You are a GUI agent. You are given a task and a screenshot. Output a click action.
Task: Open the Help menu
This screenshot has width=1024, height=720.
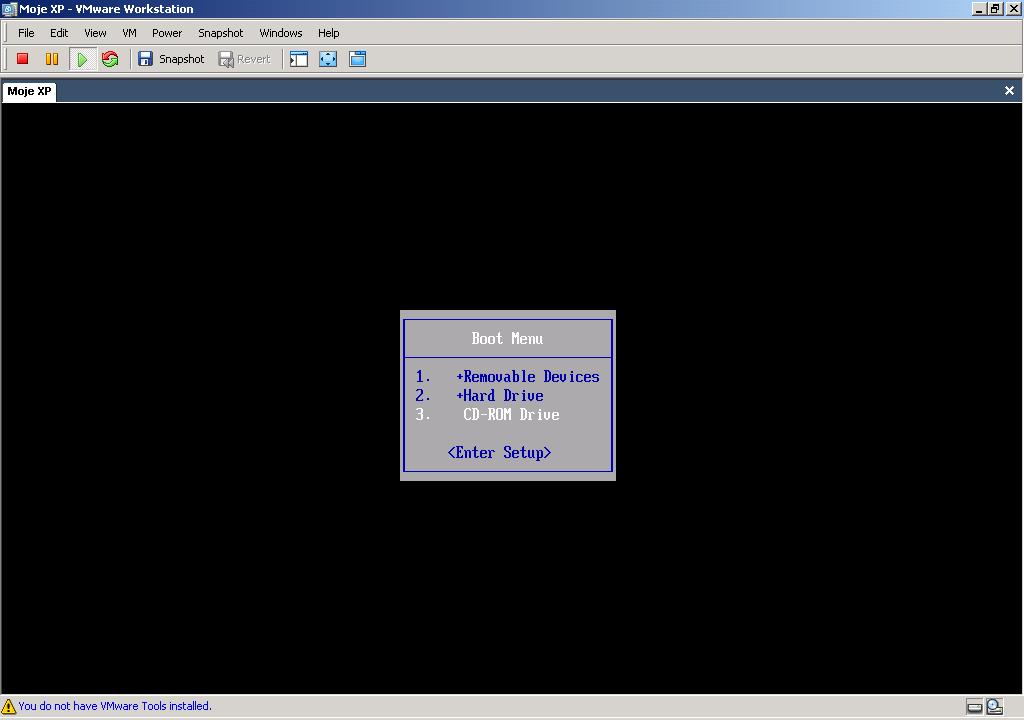[x=328, y=33]
